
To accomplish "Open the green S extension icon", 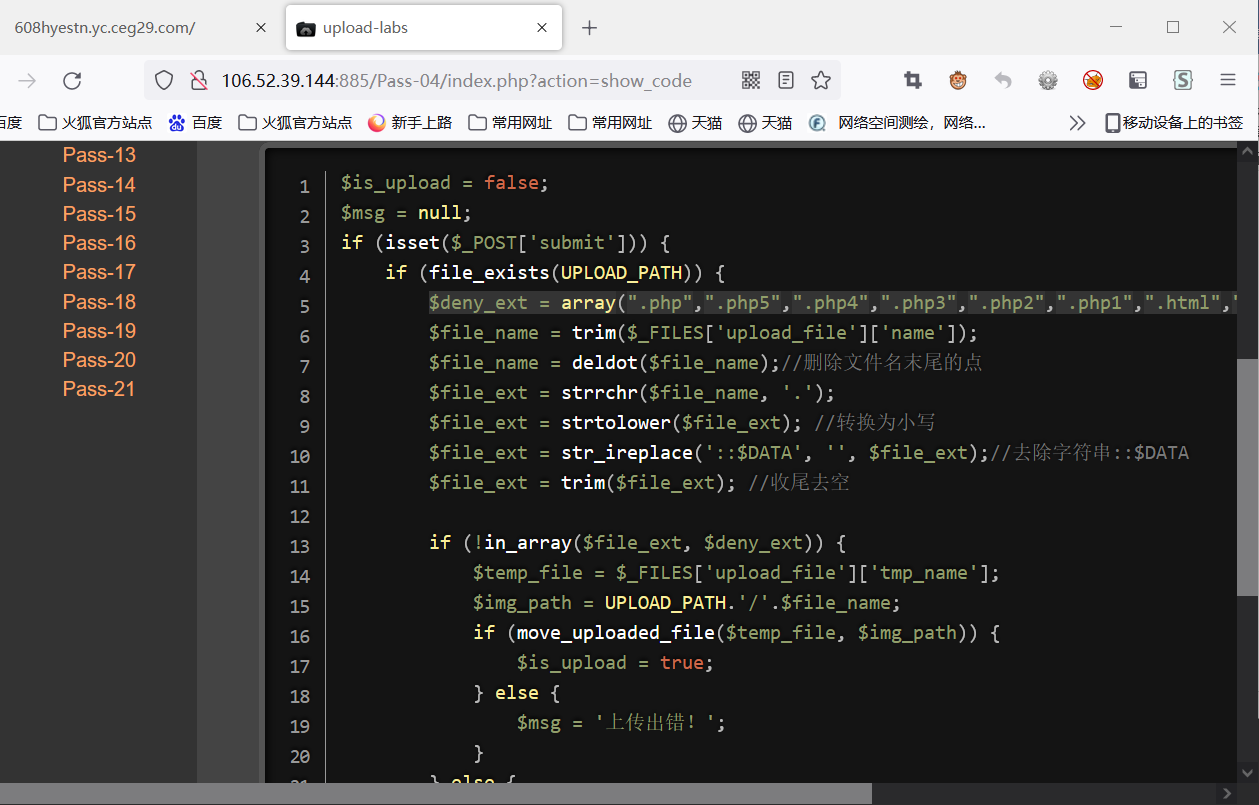I will [1183, 81].
